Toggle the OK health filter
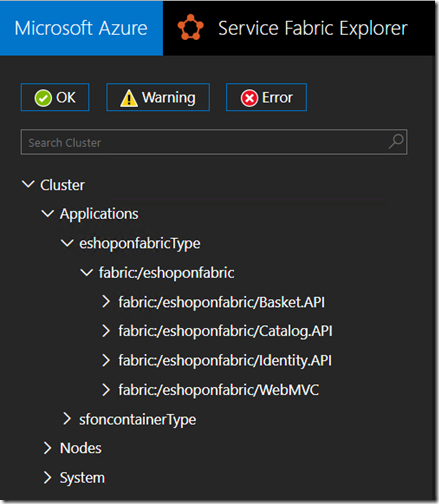 [x=55, y=97]
